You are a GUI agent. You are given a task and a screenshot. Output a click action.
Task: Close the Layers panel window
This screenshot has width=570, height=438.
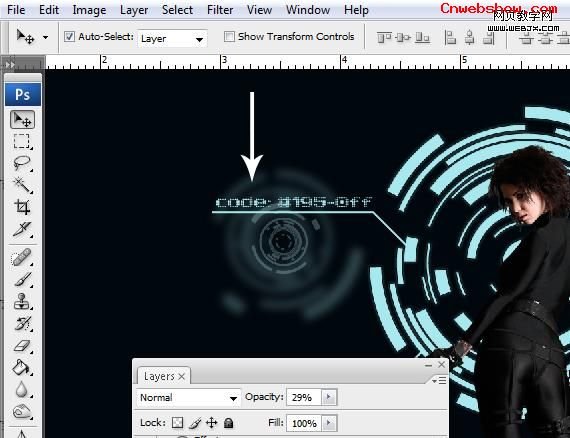(x=441, y=364)
